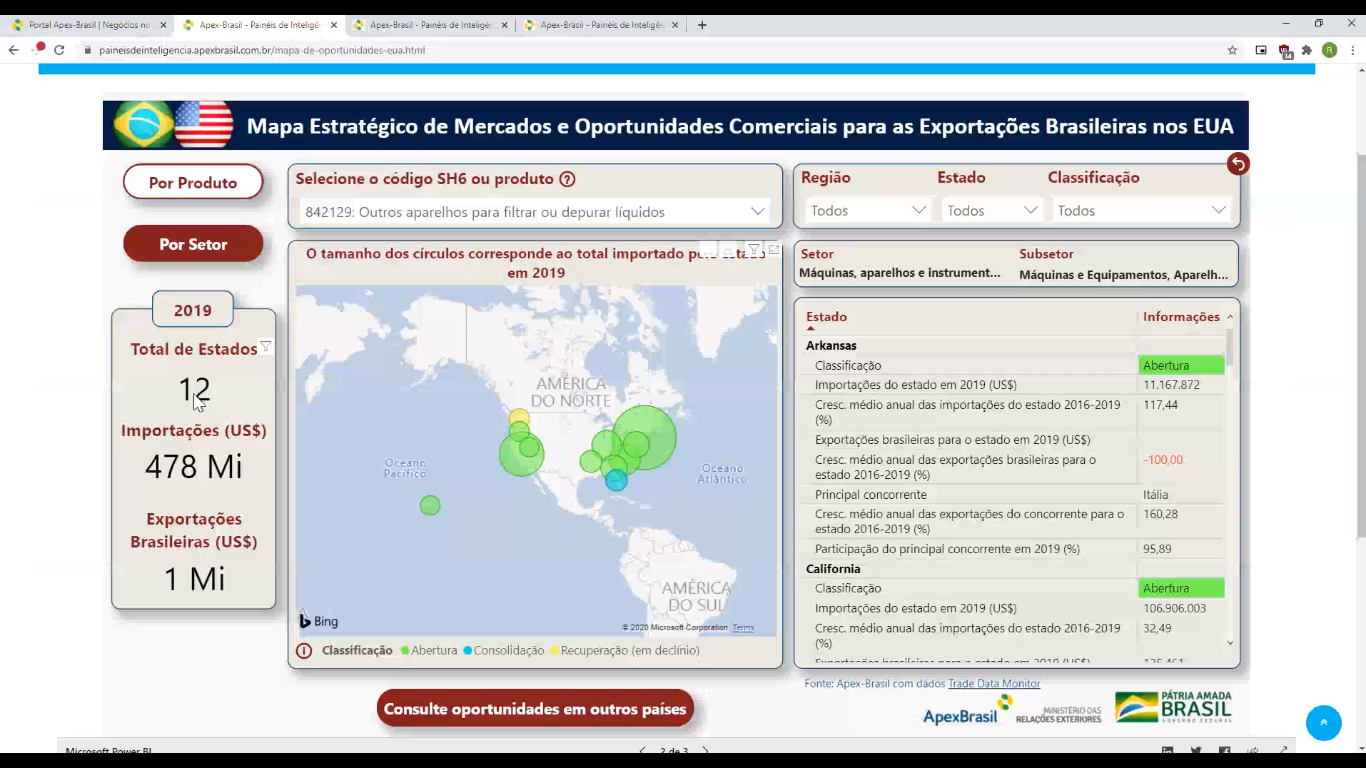The height and width of the screenshot is (768, 1366).
Task: Expand the SH6 product code dropdown
Action: point(536,211)
